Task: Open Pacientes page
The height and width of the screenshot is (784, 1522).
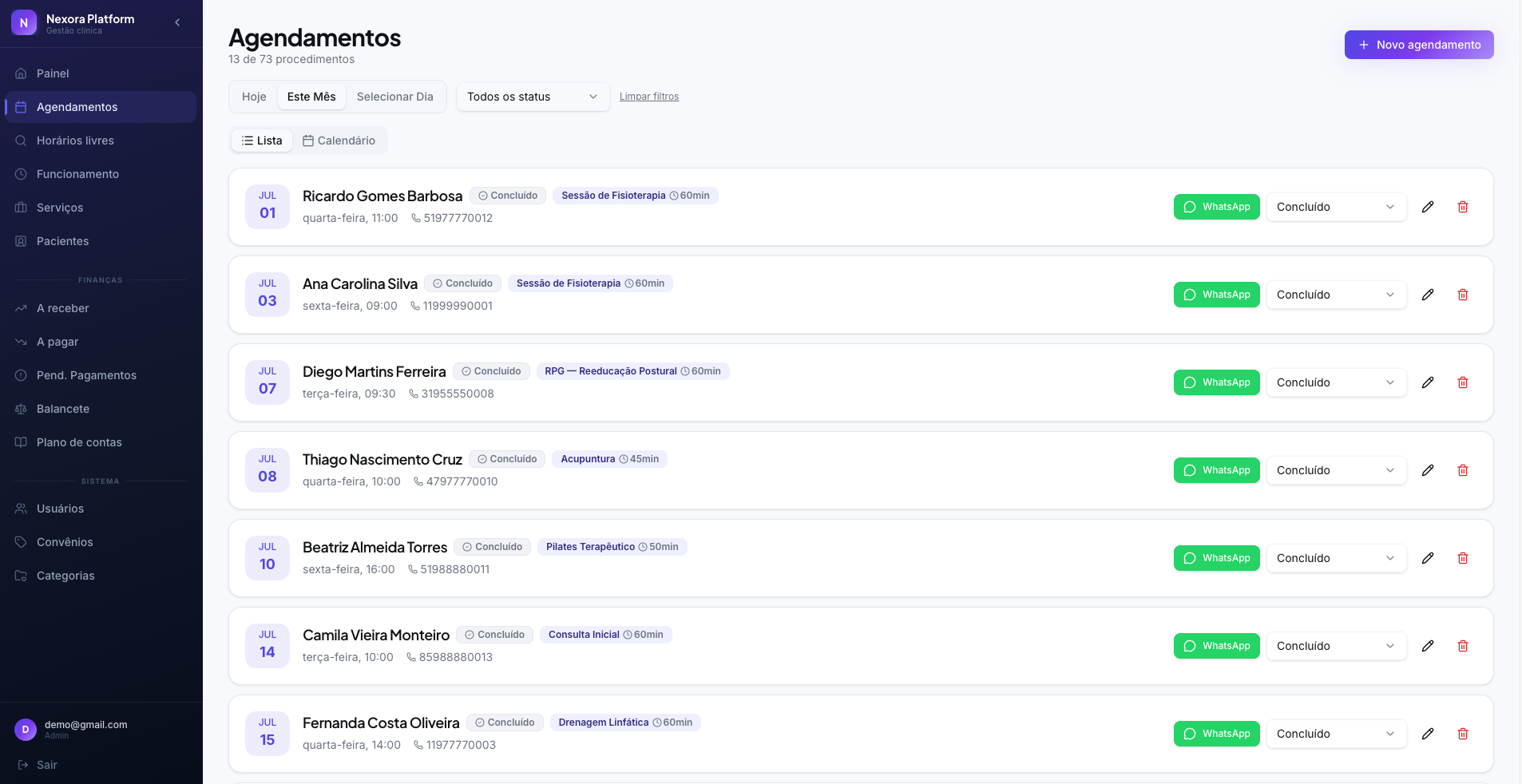Action: point(101,241)
